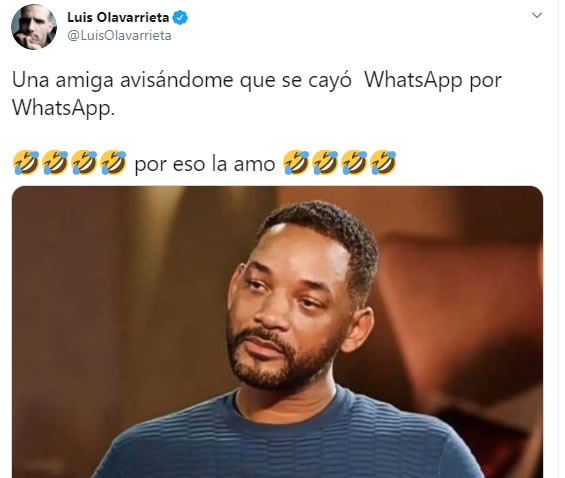Expand the tweet options chevron
The height and width of the screenshot is (478, 565).
pyautogui.click(x=537, y=15)
